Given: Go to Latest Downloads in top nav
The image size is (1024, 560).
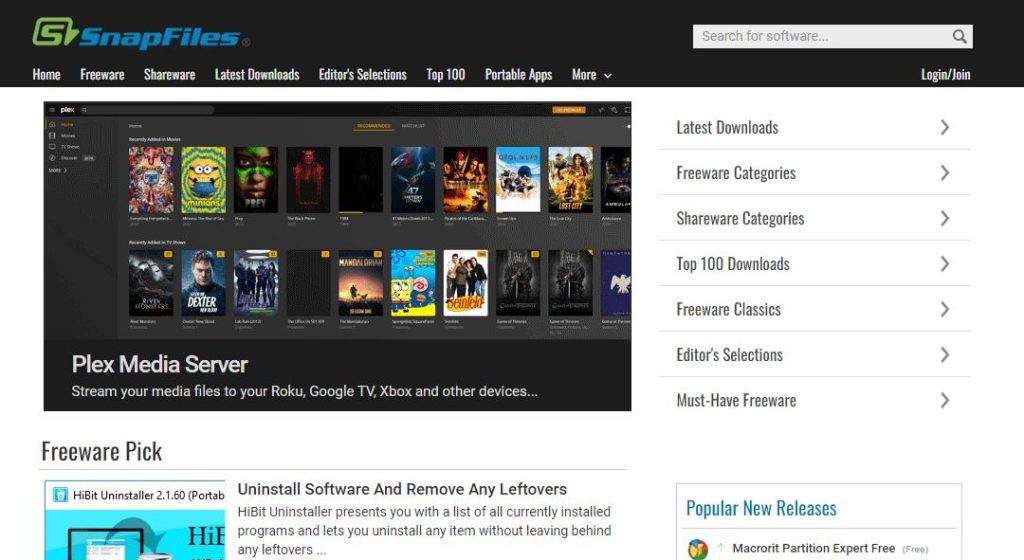Looking at the screenshot, I should pyautogui.click(x=257, y=74).
